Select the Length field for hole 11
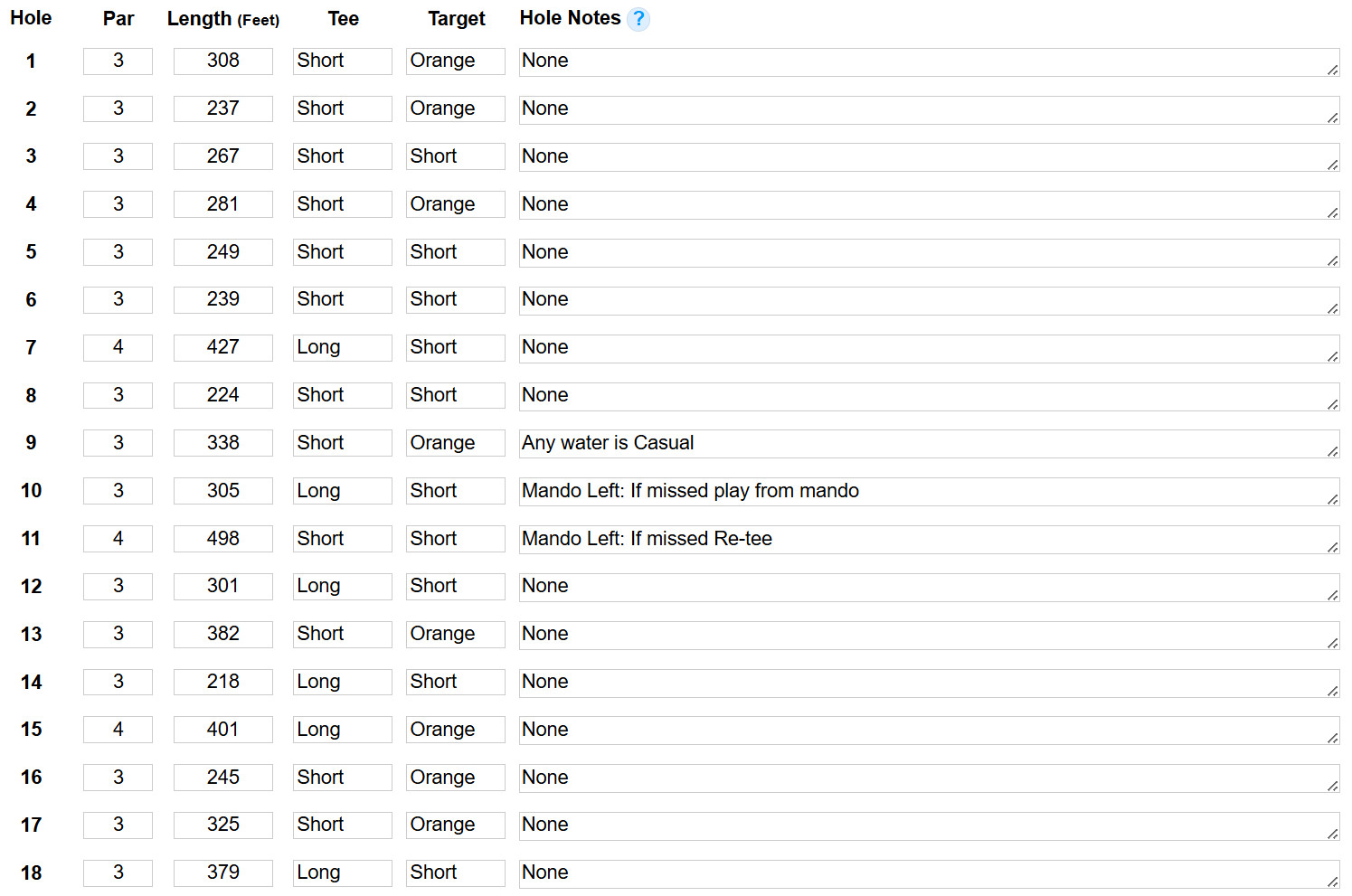Viewport: 1352px width, 896px height. (223, 539)
